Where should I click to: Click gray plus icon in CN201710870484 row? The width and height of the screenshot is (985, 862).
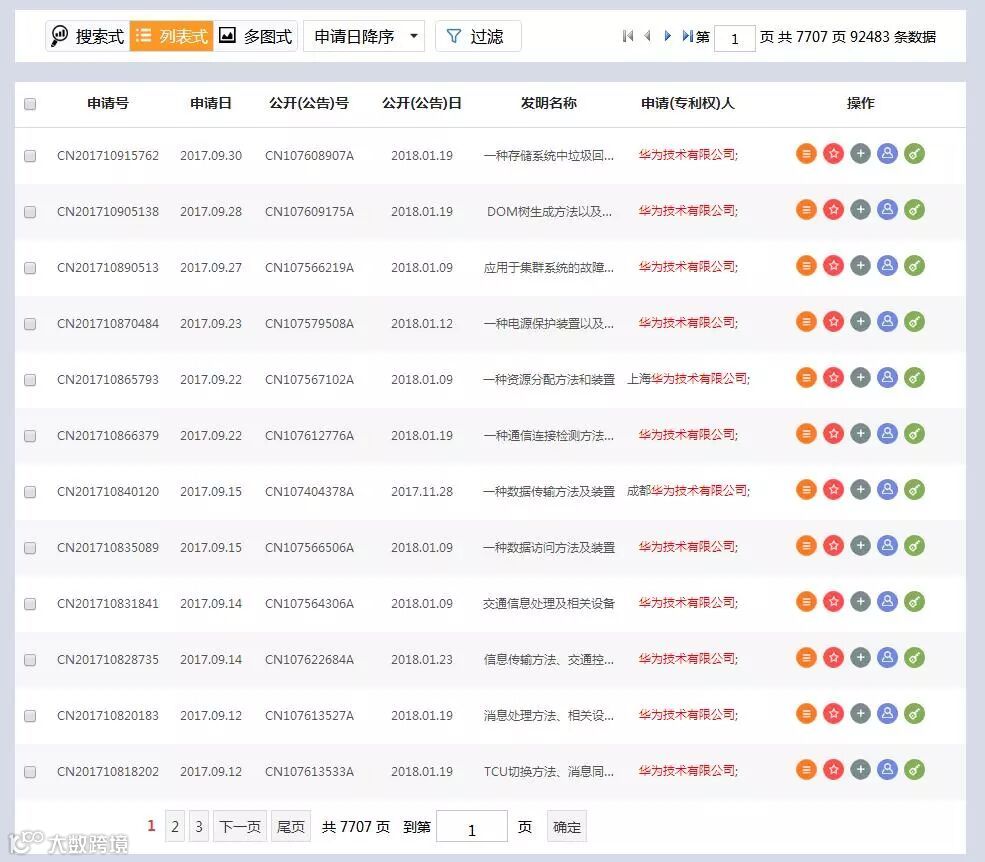coord(860,321)
